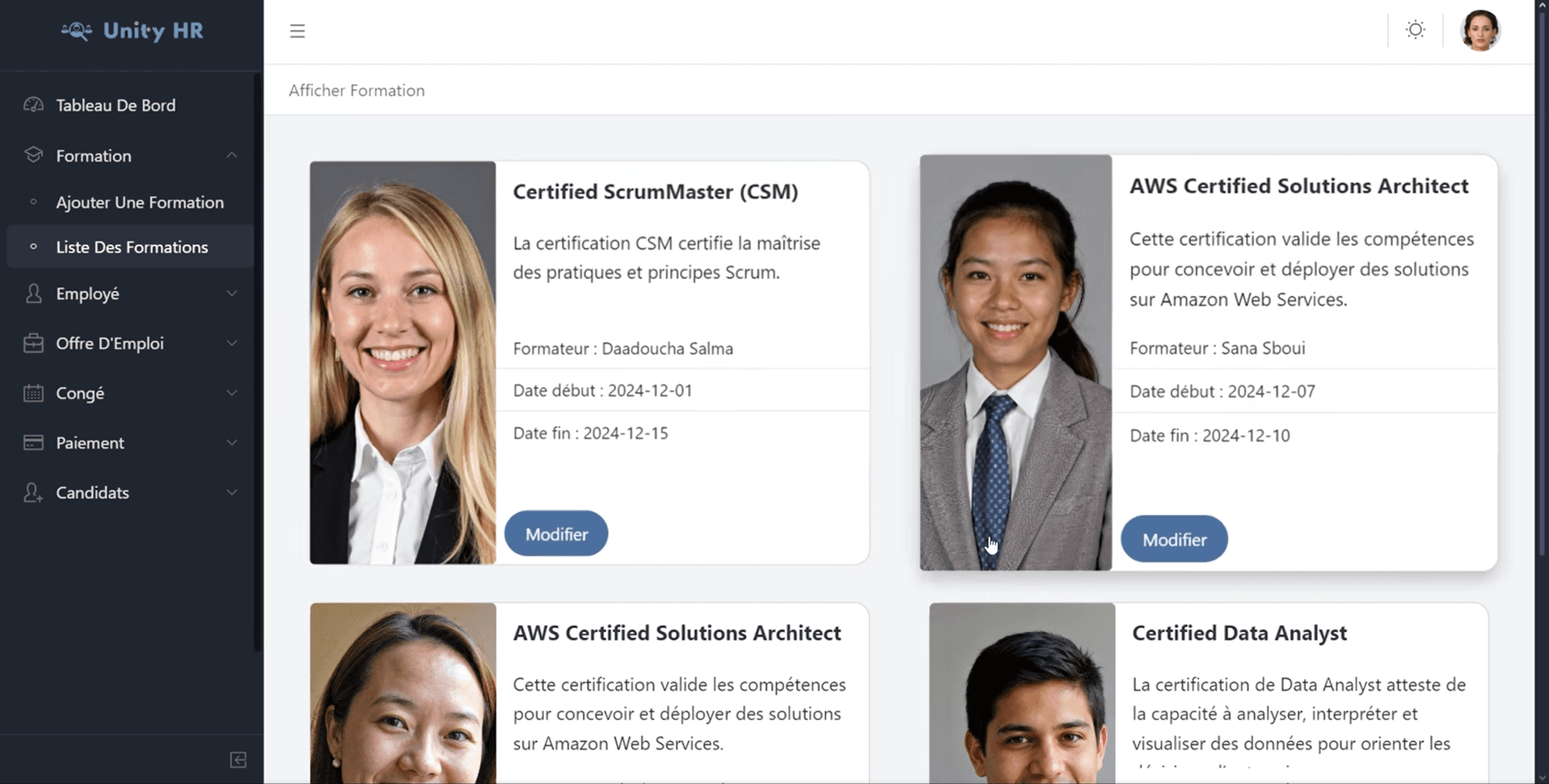
Task: Toggle the hamburger menu icon
Action: coord(298,31)
